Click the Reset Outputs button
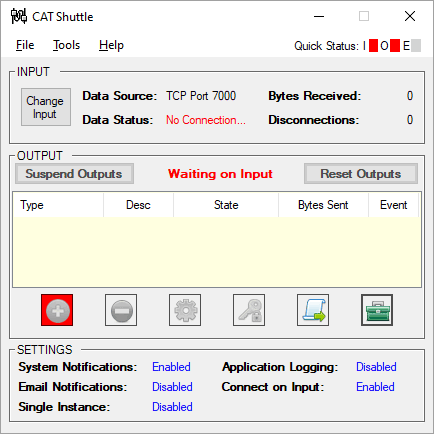This screenshot has height=434, width=434. click(x=361, y=174)
